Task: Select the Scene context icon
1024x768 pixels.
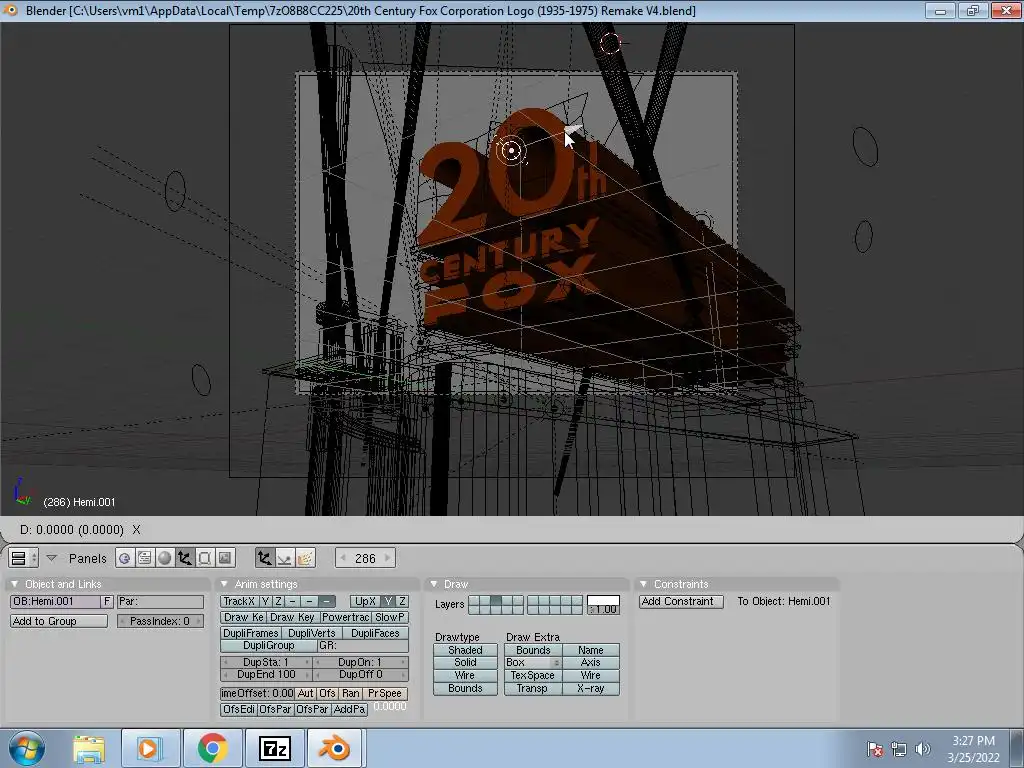Action: pyautogui.click(x=225, y=558)
